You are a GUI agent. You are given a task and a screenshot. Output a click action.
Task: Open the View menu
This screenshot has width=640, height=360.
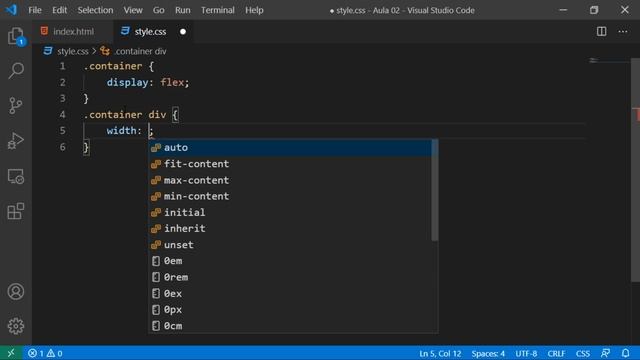(133, 10)
